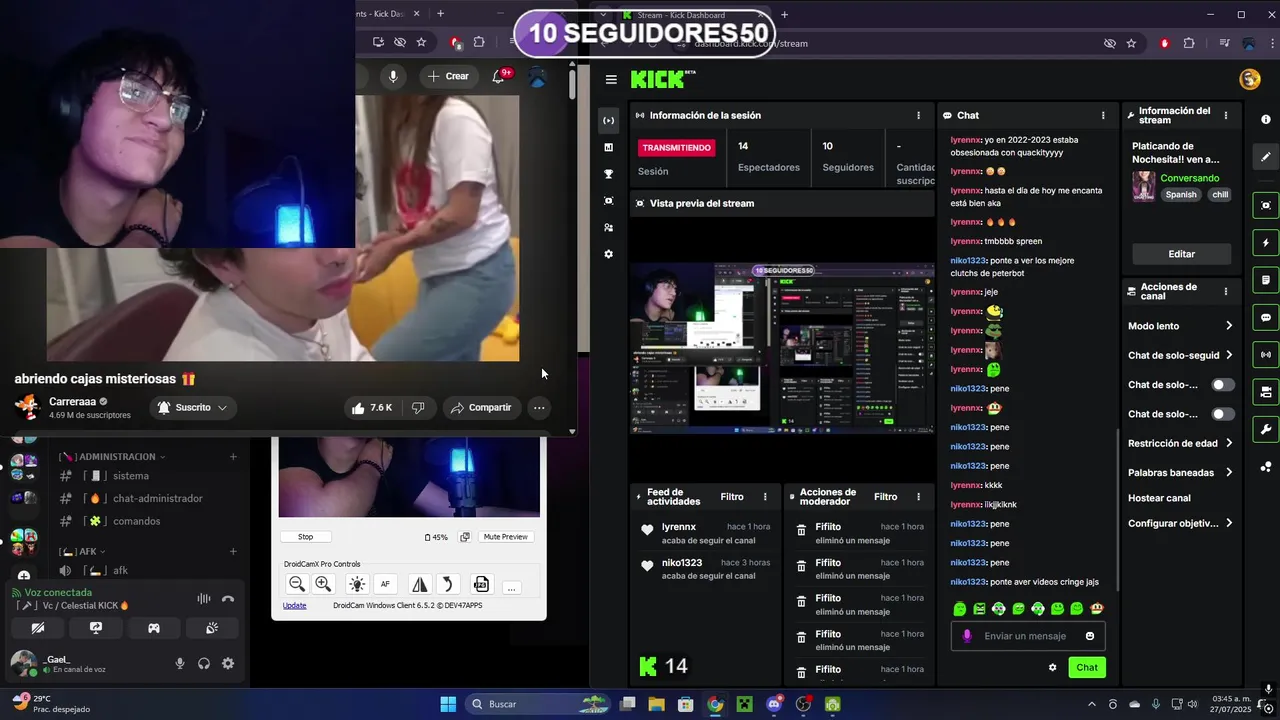1280x720 pixels.
Task: Click YouTube voice search microphone
Action: tap(393, 76)
